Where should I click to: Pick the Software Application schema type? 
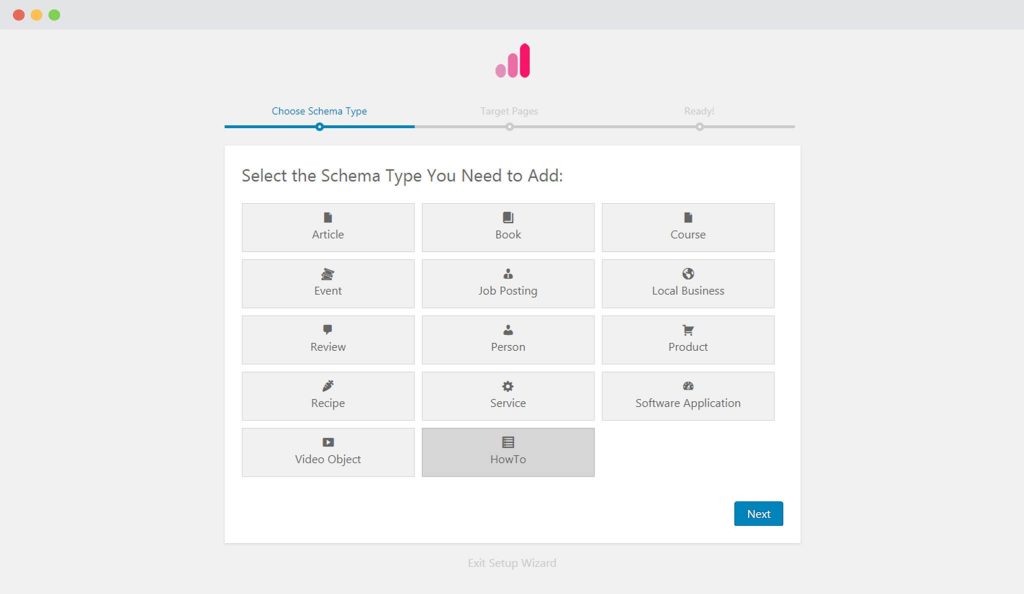tap(688, 395)
